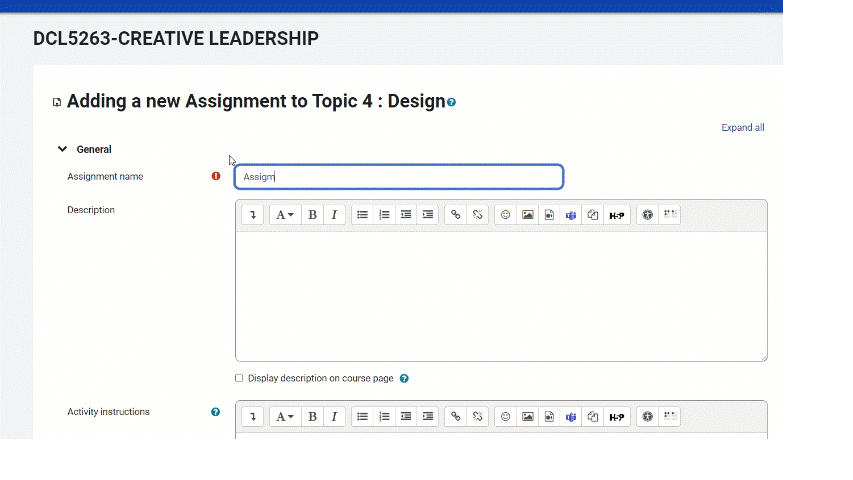Insert H5P content in Description editor
This screenshot has height=480, width=853.
617,215
